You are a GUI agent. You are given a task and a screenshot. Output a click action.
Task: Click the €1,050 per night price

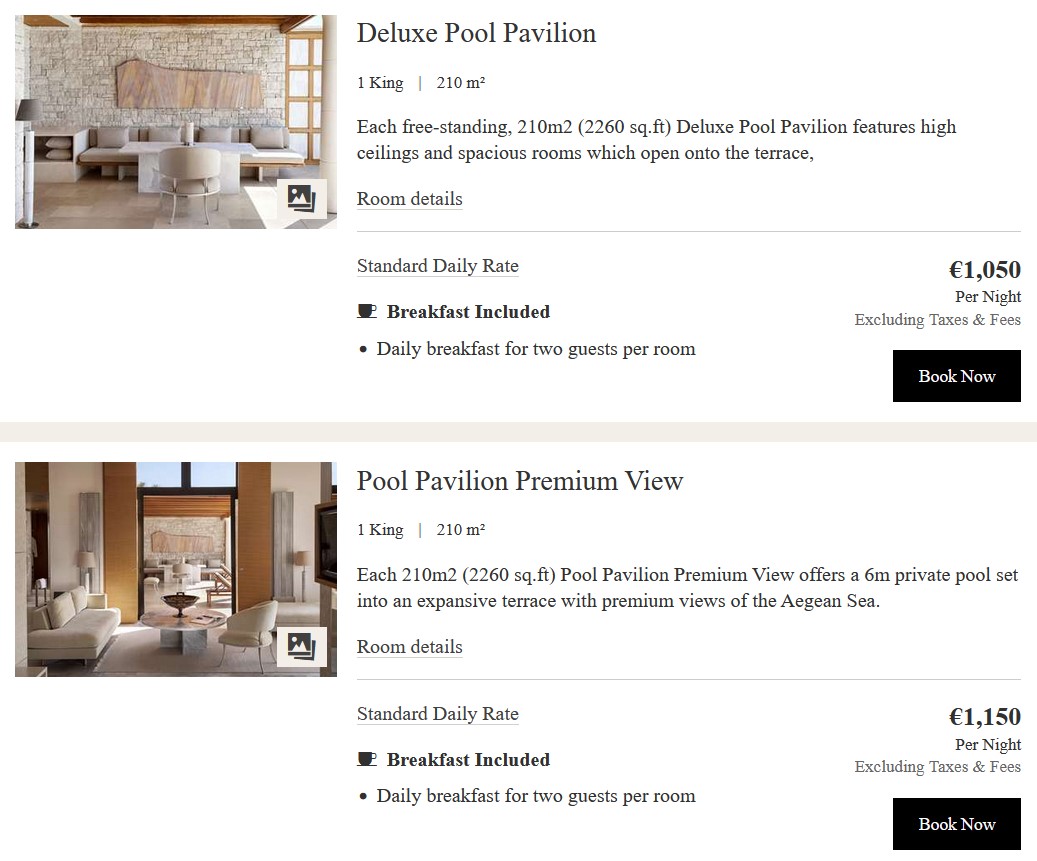pyautogui.click(x=984, y=270)
